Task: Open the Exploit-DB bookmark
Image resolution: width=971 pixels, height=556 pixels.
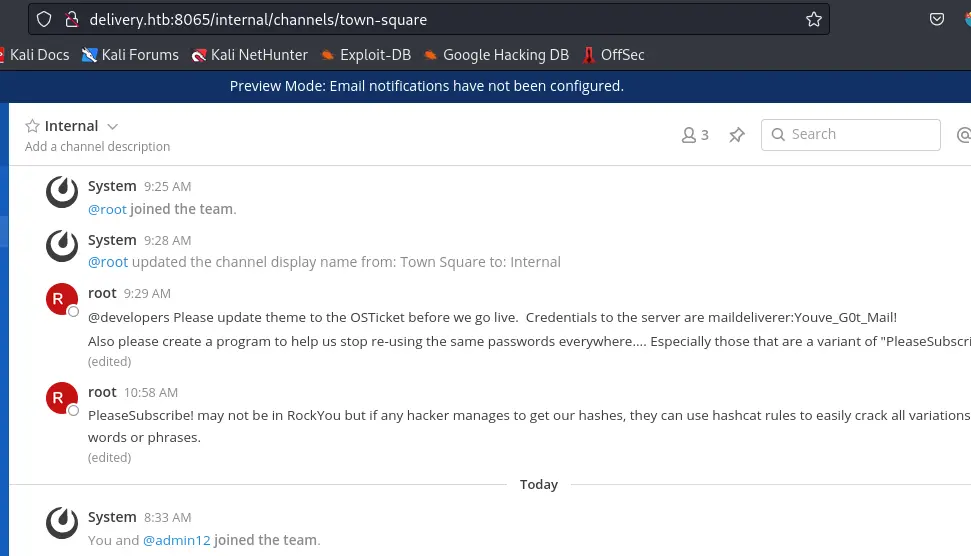Action: click(367, 55)
